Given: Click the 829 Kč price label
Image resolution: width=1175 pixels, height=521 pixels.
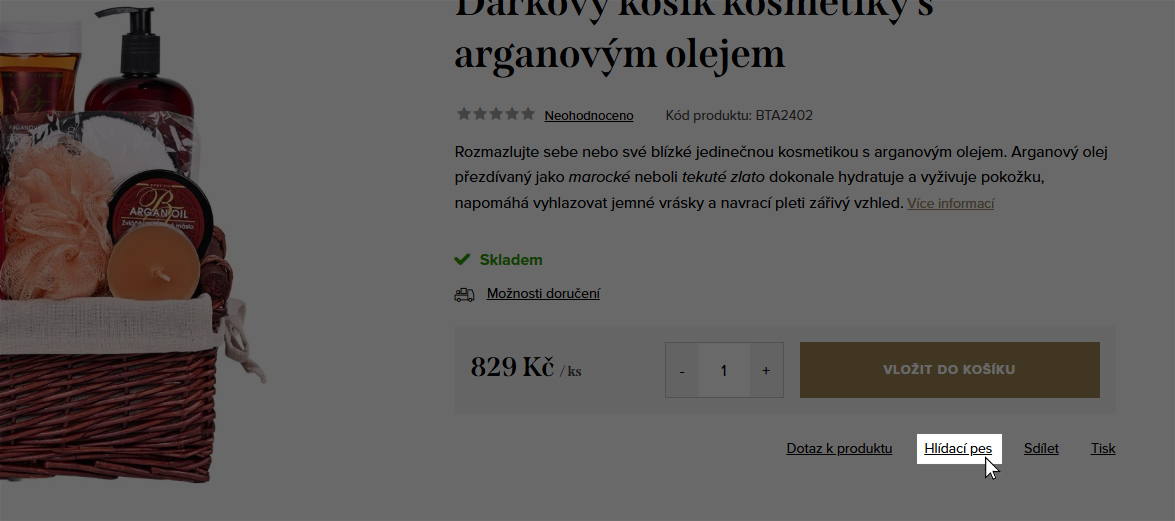Looking at the screenshot, I should click(512, 367).
